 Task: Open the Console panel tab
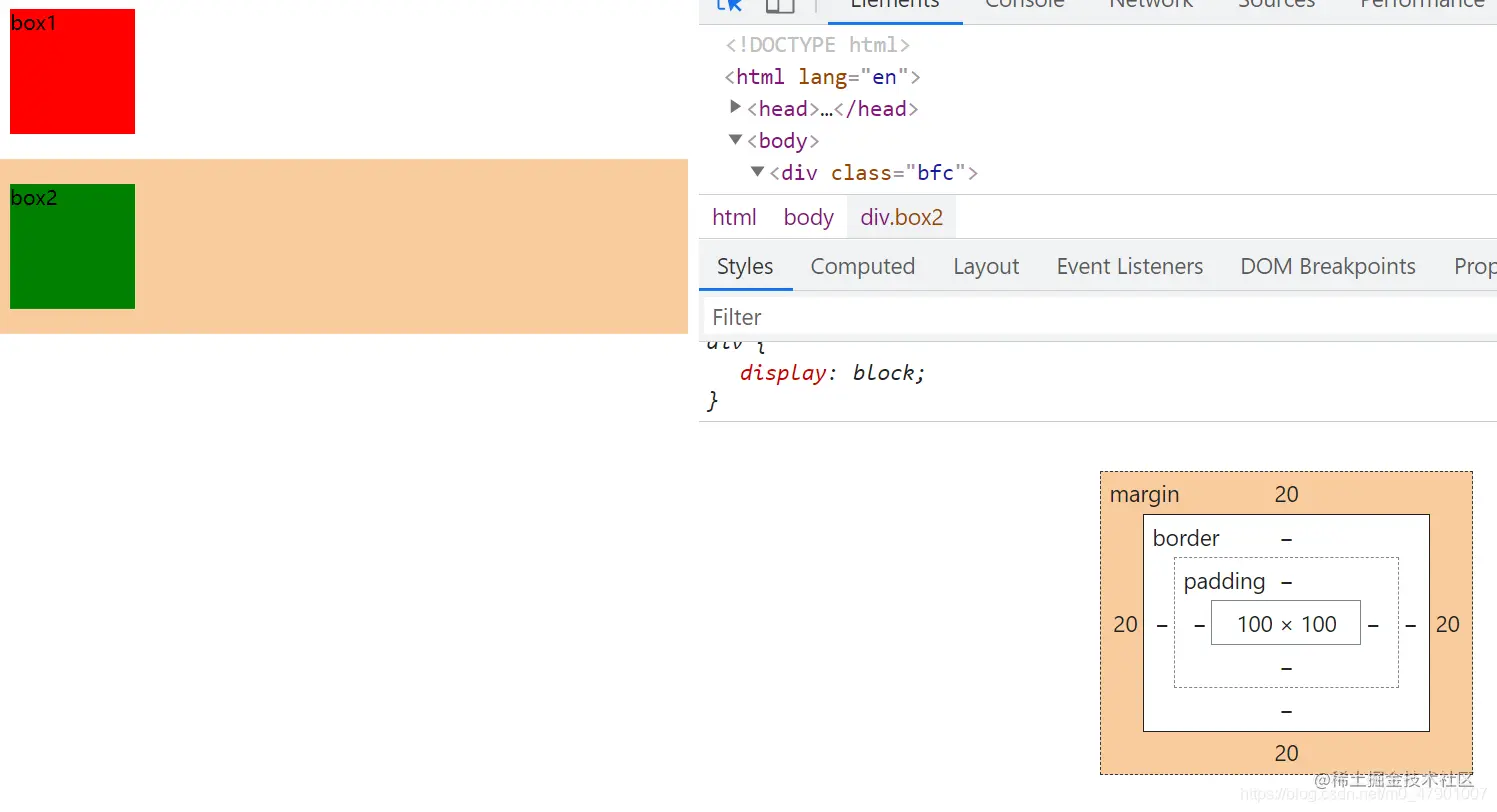[x=1025, y=6]
